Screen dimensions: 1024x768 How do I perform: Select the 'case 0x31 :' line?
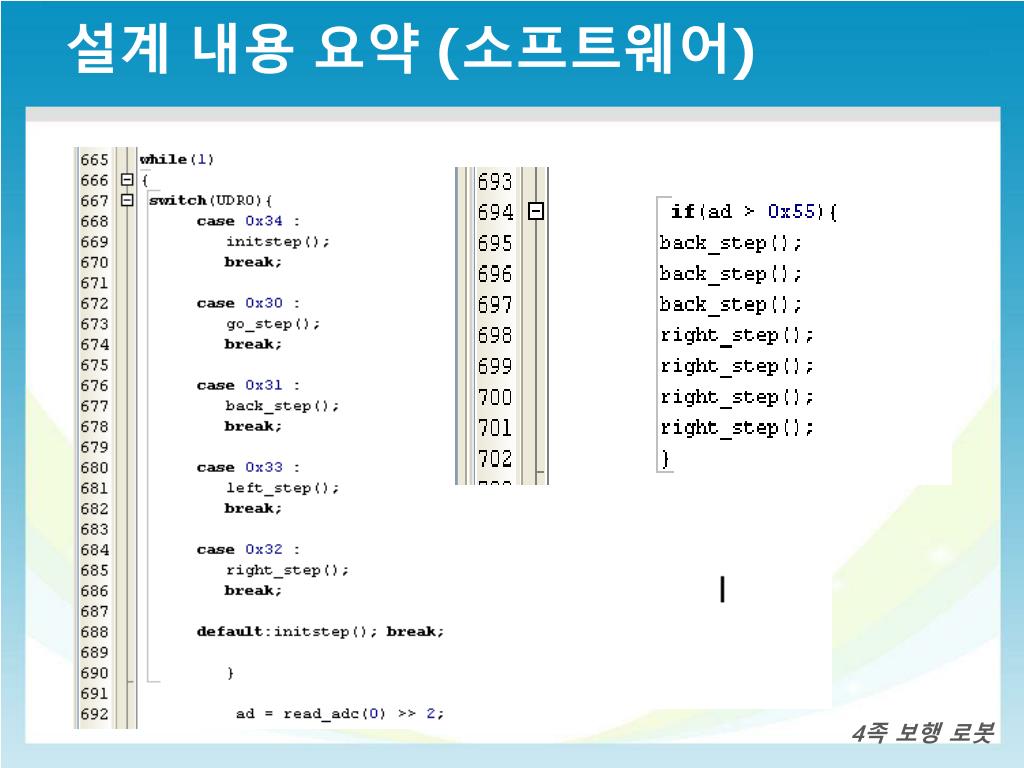(x=248, y=385)
